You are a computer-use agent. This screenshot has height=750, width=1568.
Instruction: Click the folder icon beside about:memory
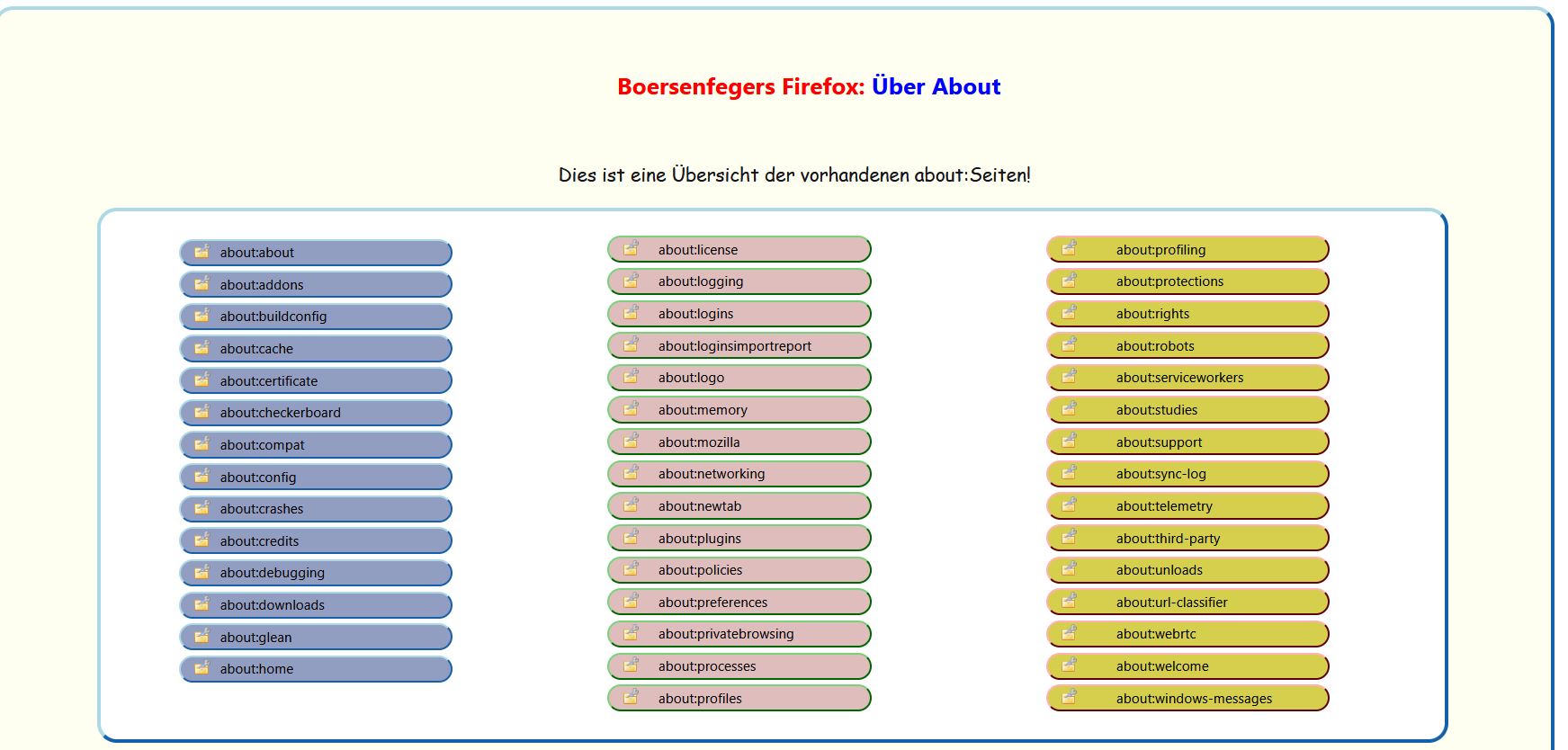[631, 408]
